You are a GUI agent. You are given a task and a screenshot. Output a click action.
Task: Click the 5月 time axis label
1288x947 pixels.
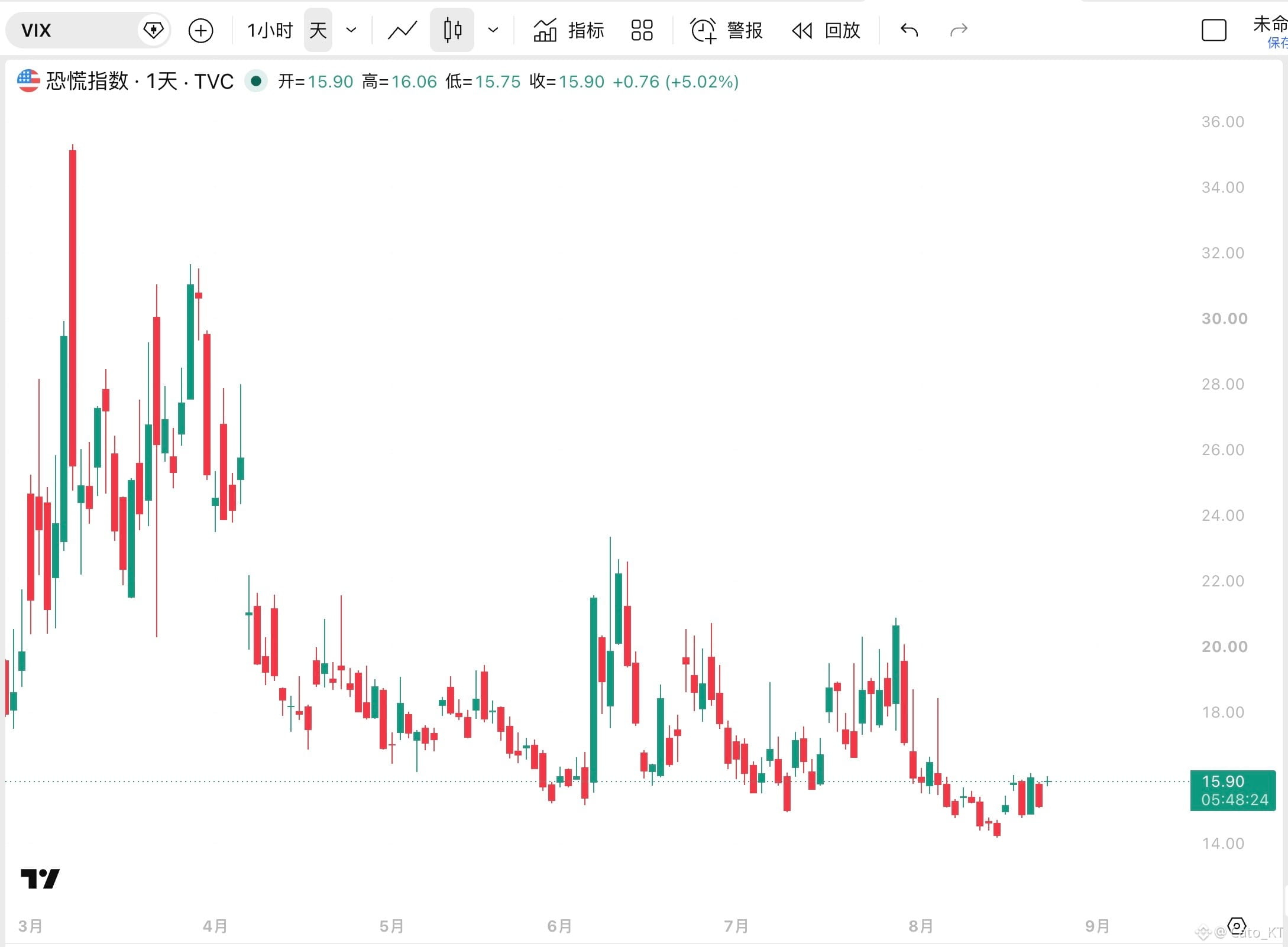[x=391, y=926]
